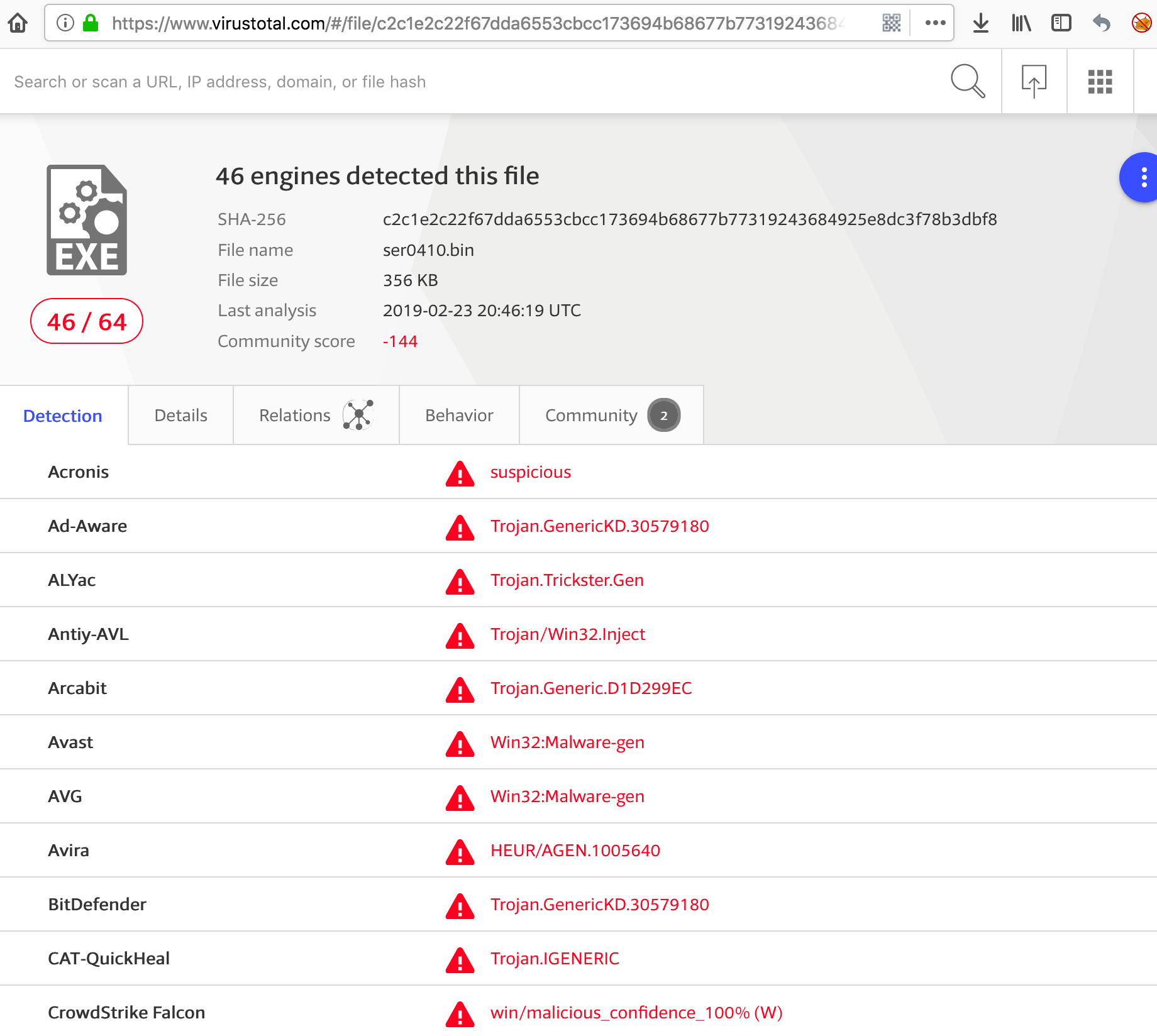
Task: Click the -144 community score
Action: tap(400, 341)
